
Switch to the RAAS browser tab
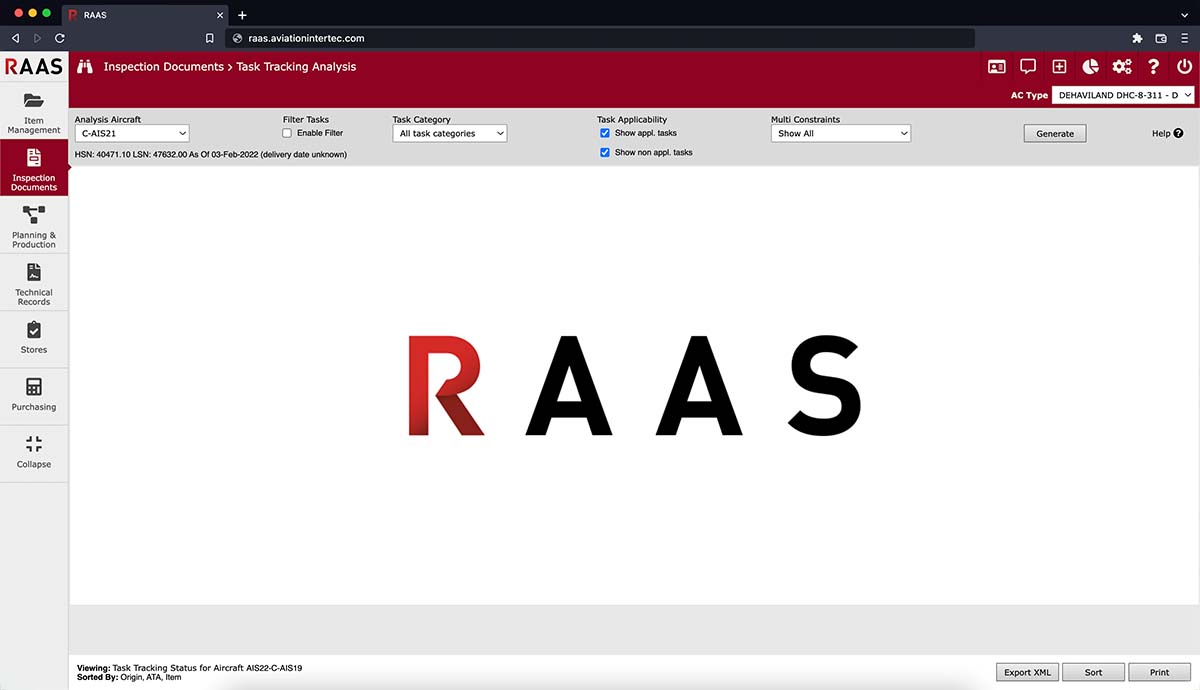pyautogui.click(x=145, y=15)
